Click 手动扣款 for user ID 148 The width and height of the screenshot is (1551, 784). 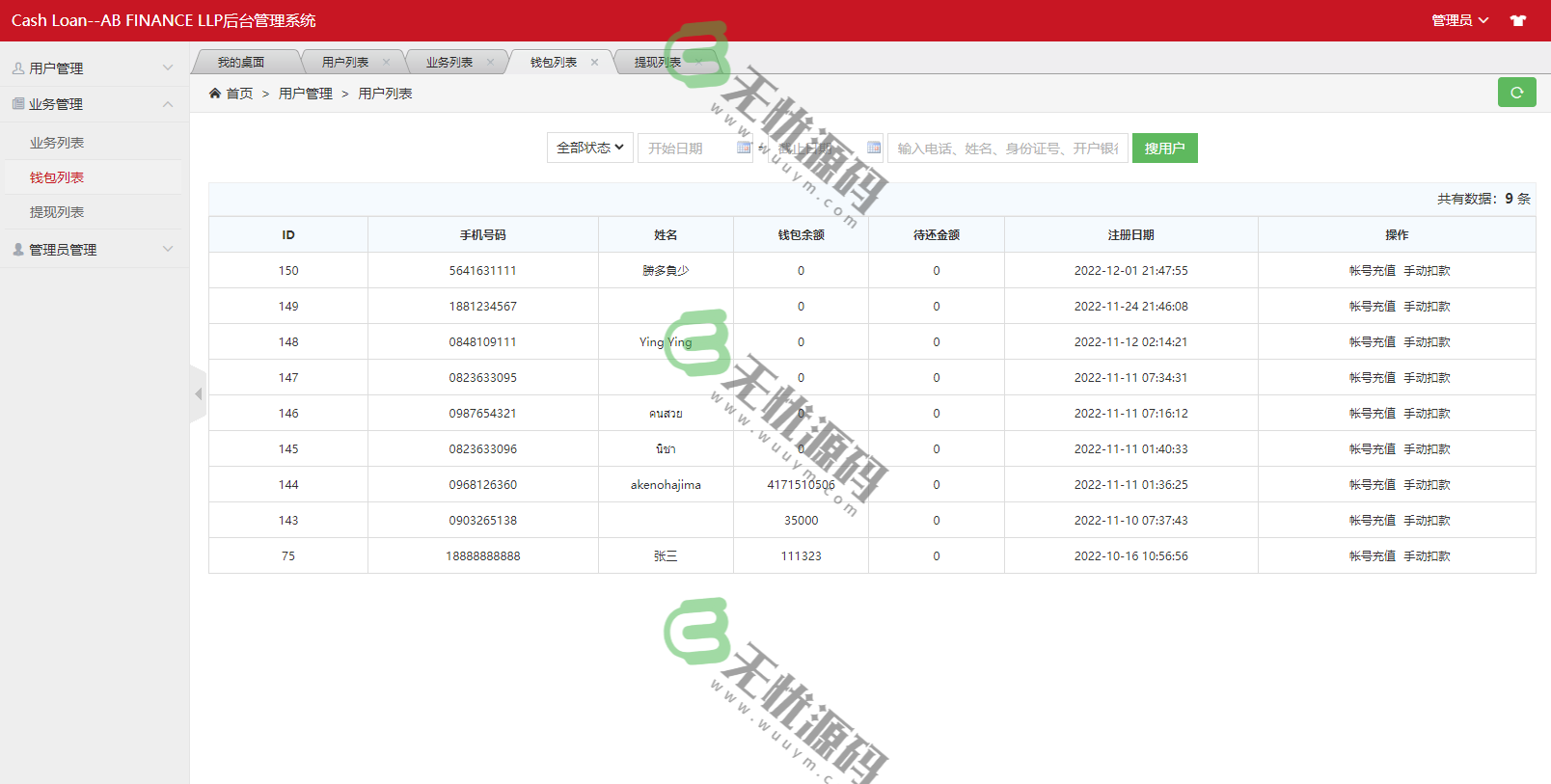coord(1428,341)
